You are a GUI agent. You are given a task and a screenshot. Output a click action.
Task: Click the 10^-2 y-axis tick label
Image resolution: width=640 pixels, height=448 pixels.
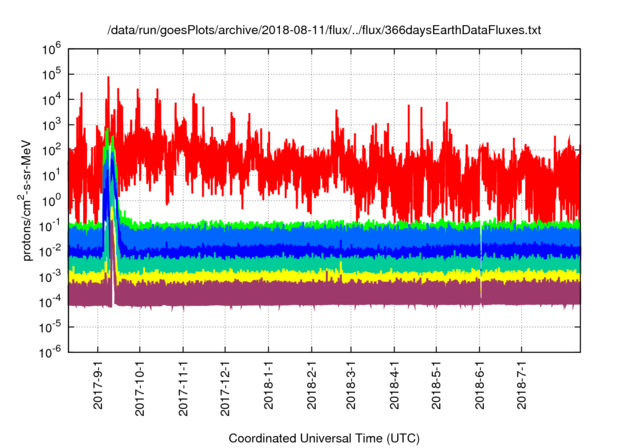click(50, 251)
